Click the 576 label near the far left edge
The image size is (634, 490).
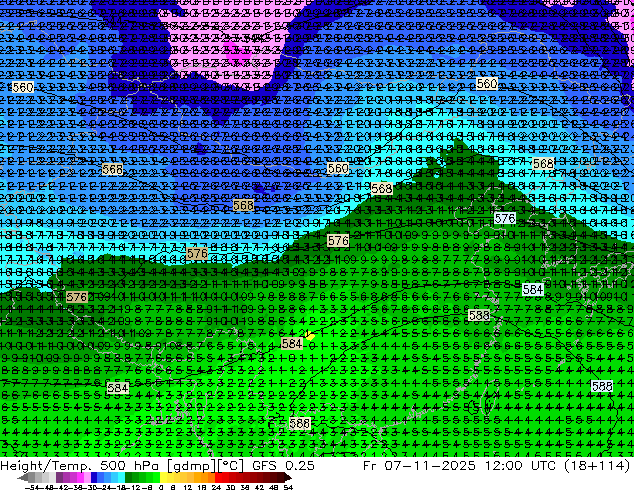coord(77,298)
